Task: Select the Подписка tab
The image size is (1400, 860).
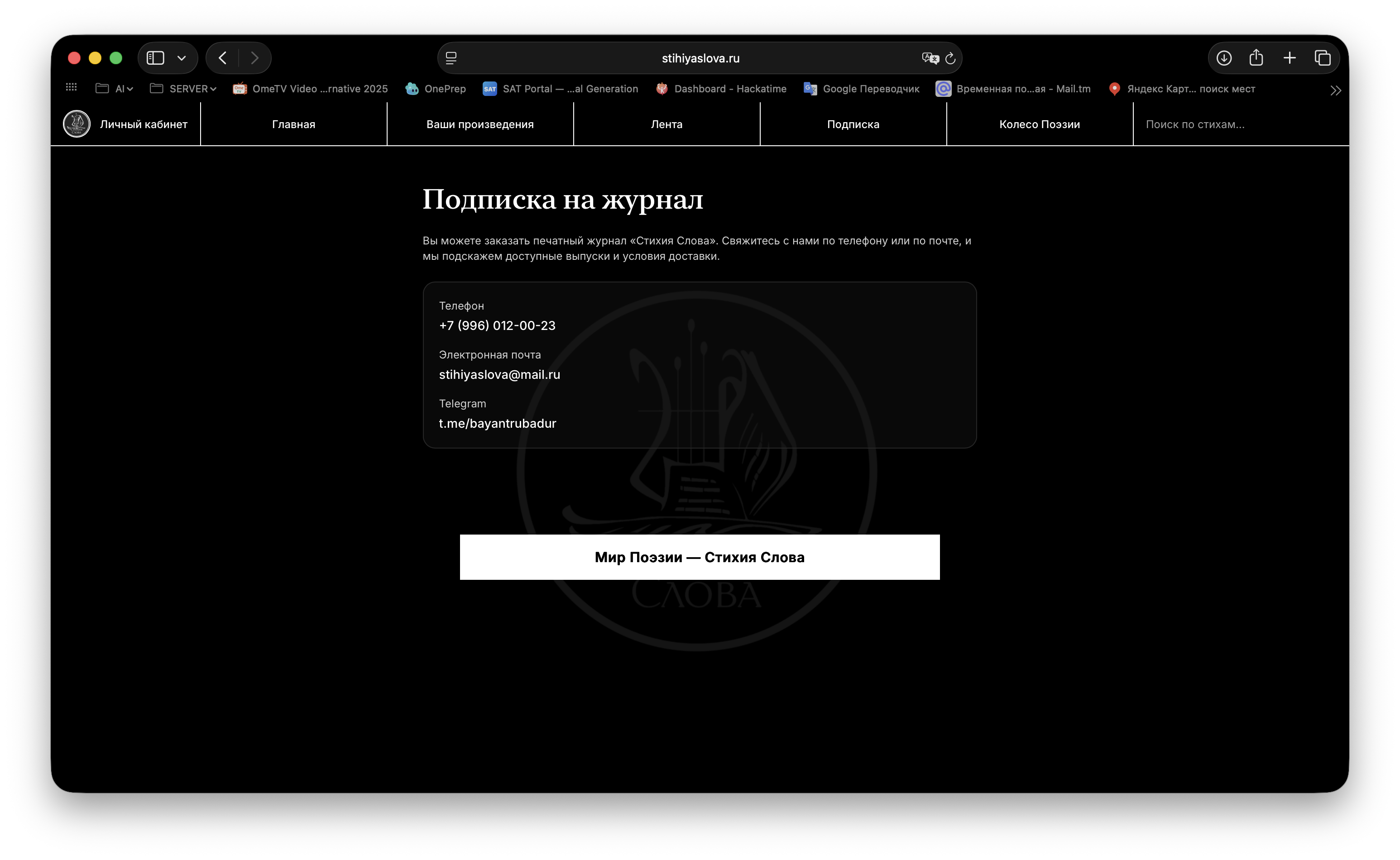Action: (x=853, y=124)
